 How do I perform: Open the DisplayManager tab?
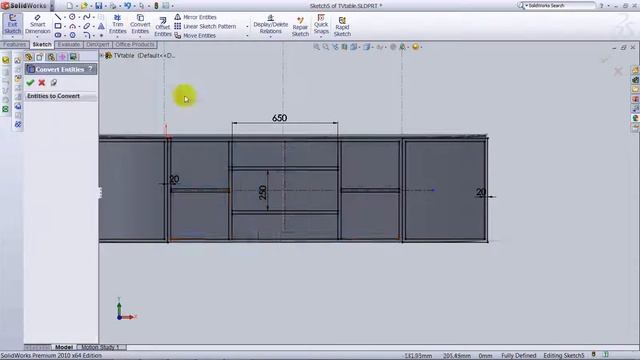tap(73, 57)
